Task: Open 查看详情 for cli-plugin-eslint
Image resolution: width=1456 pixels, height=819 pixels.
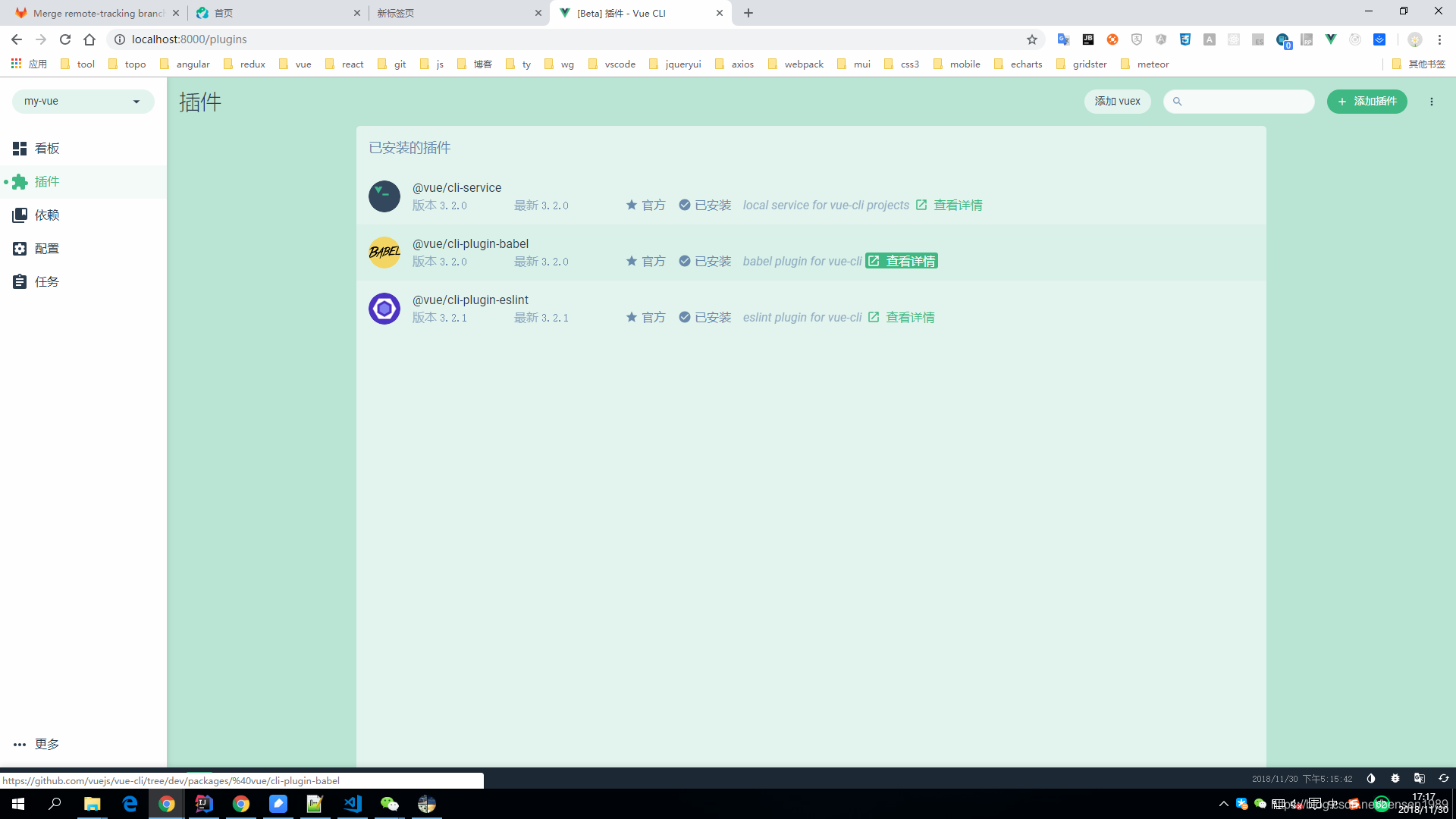Action: pos(902,318)
